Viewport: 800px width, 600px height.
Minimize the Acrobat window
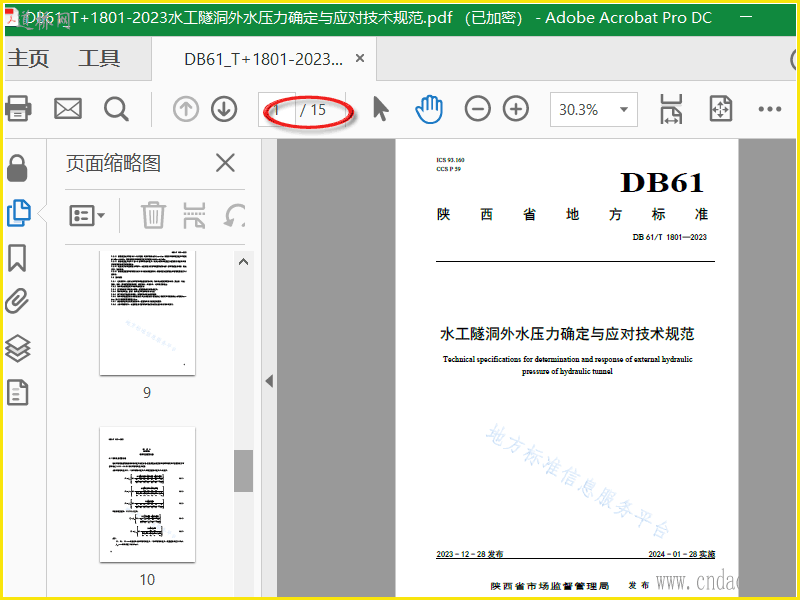[x=746, y=17]
